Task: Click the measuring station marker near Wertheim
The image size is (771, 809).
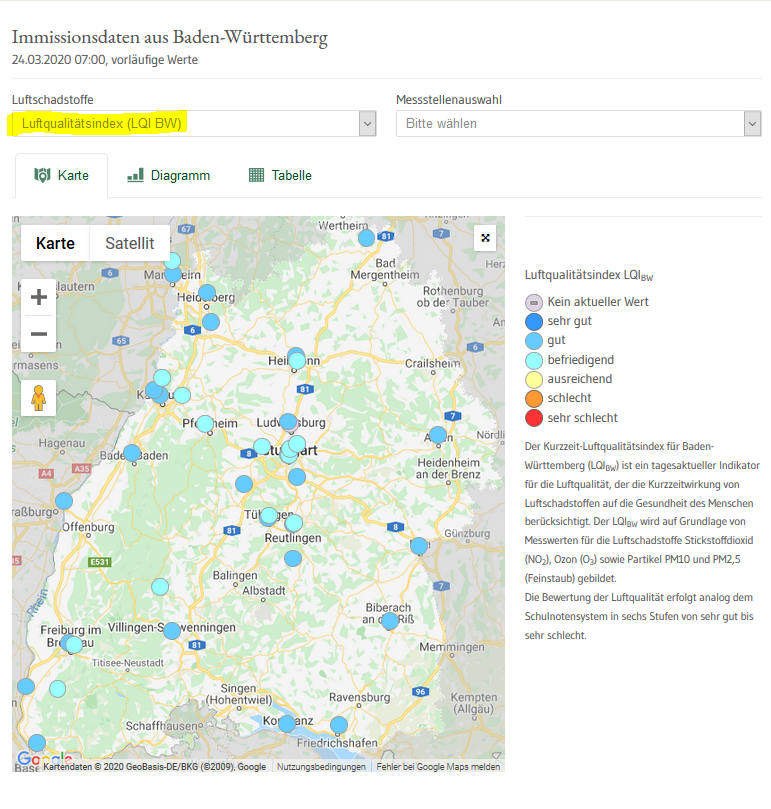Action: click(x=366, y=238)
